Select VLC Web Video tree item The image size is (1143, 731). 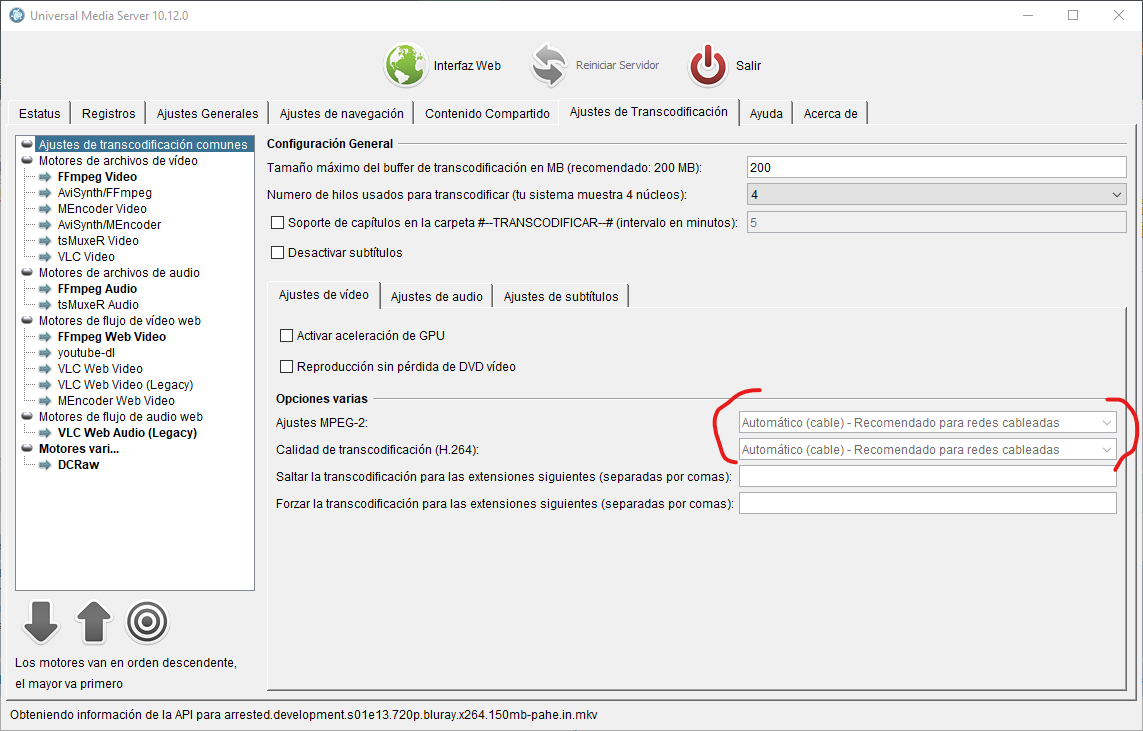pos(100,369)
